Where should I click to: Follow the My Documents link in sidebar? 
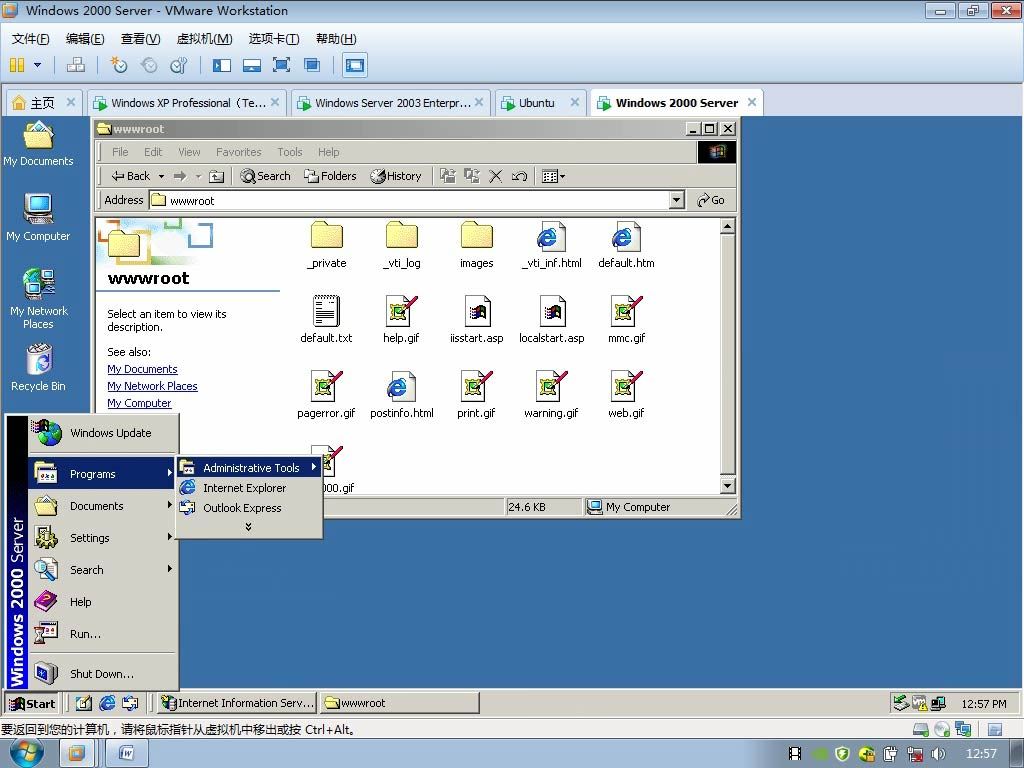[x=142, y=369]
